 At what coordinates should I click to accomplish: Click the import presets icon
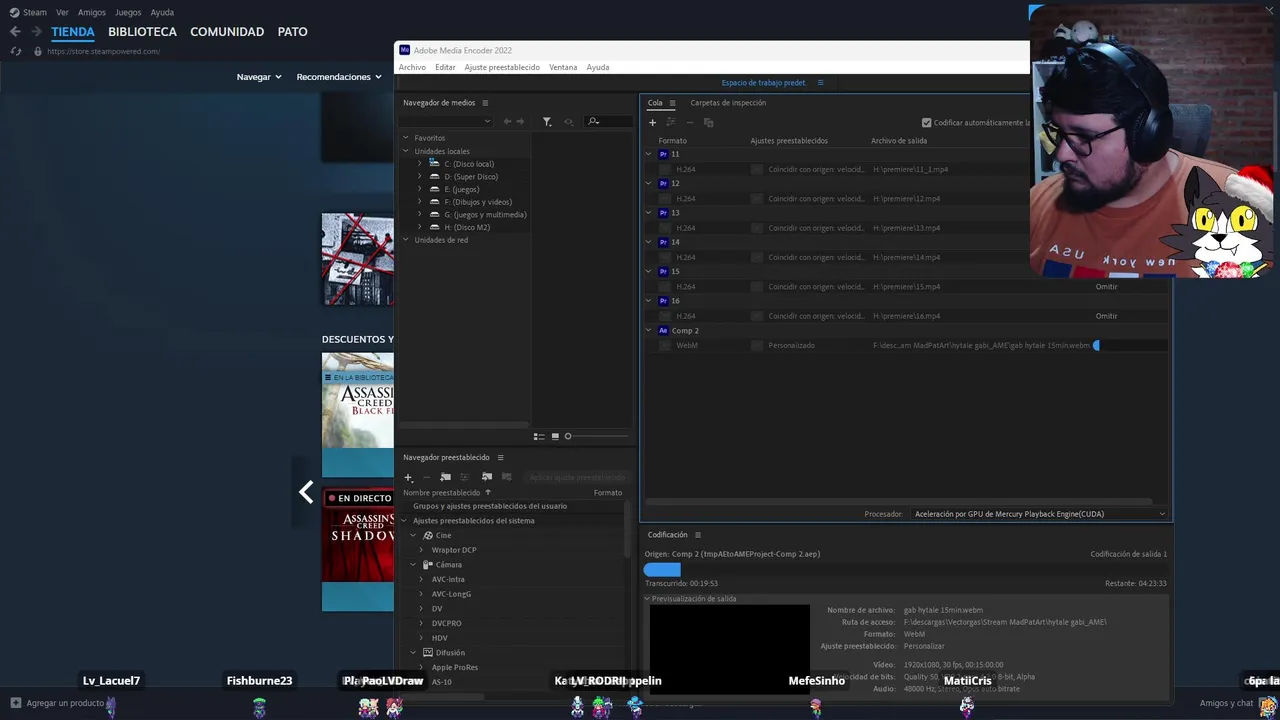[487, 477]
